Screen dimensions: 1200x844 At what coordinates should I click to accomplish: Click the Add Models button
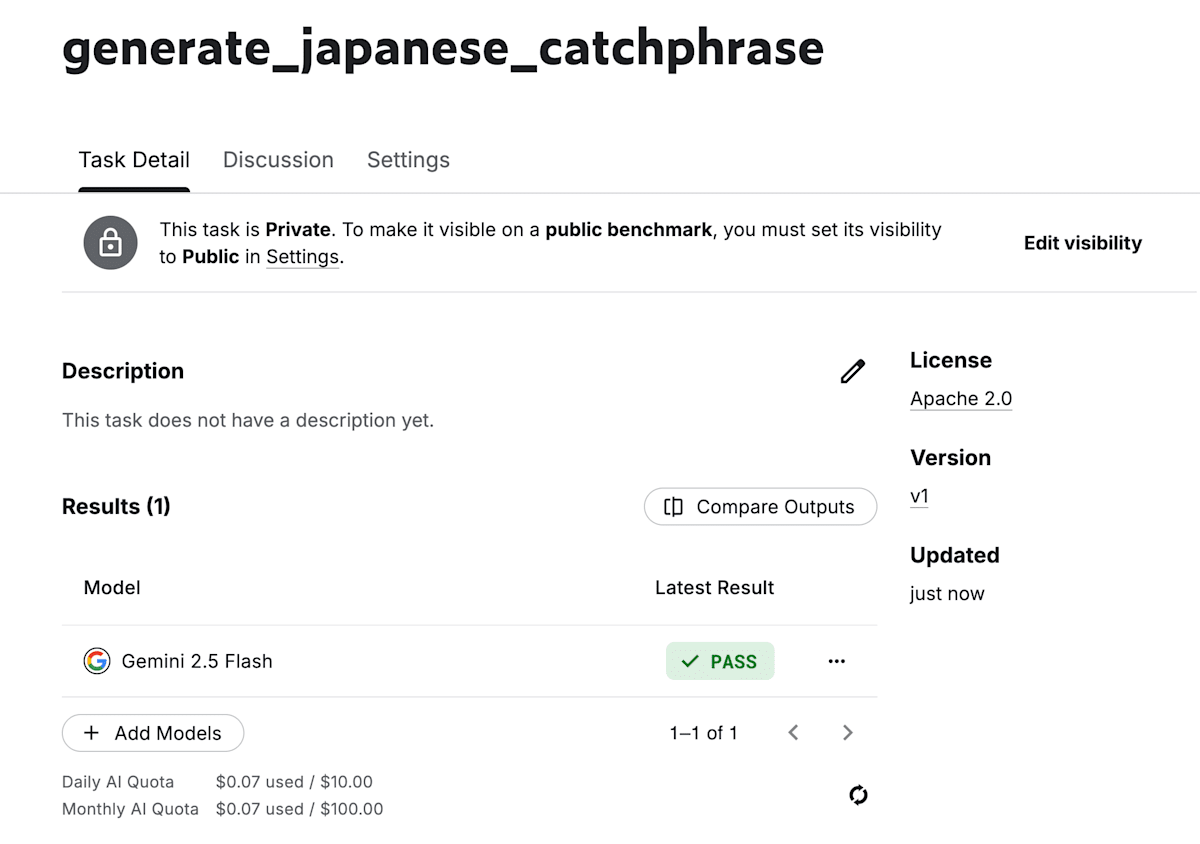click(153, 733)
